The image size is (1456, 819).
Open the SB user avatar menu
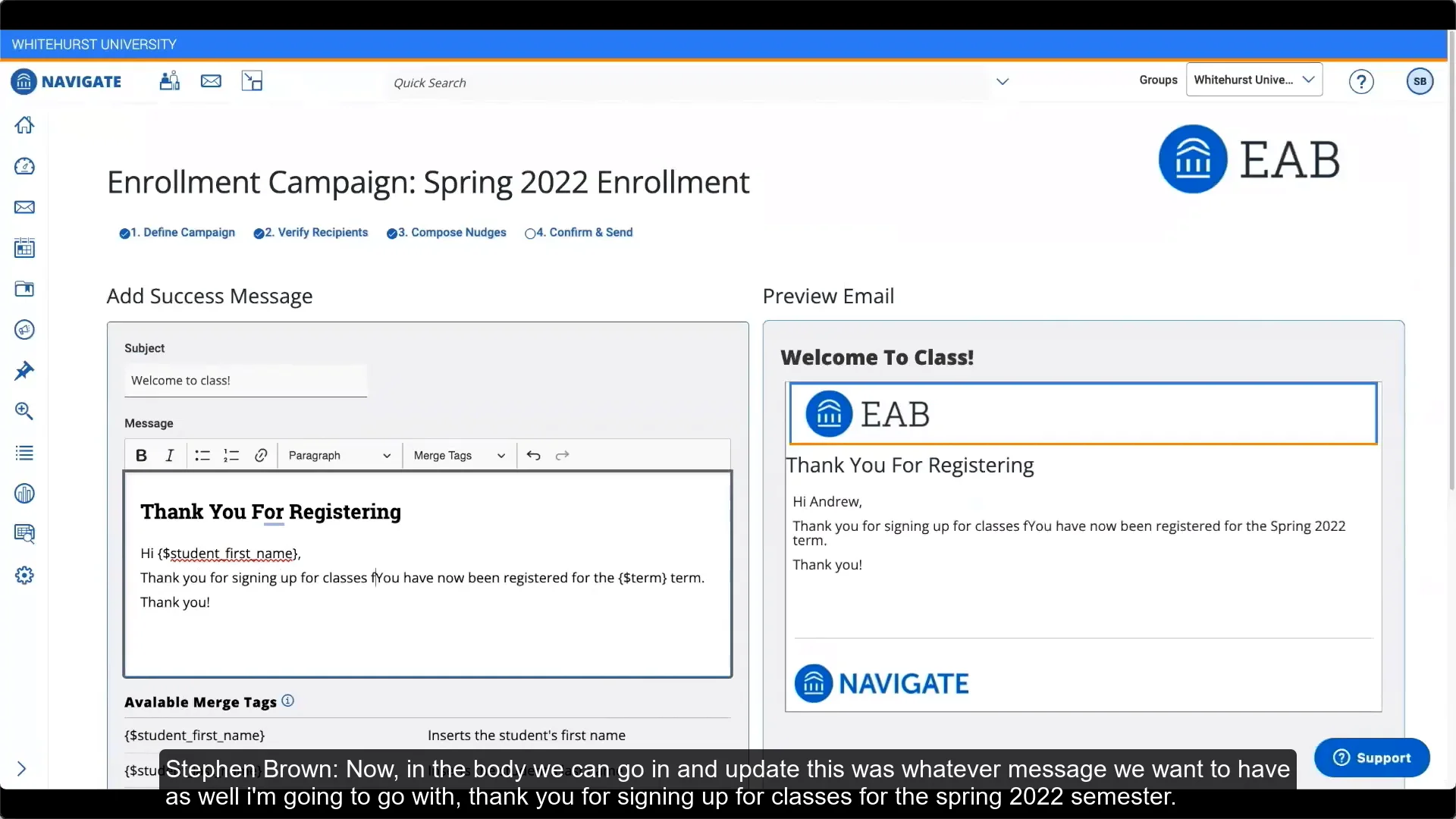1420,81
